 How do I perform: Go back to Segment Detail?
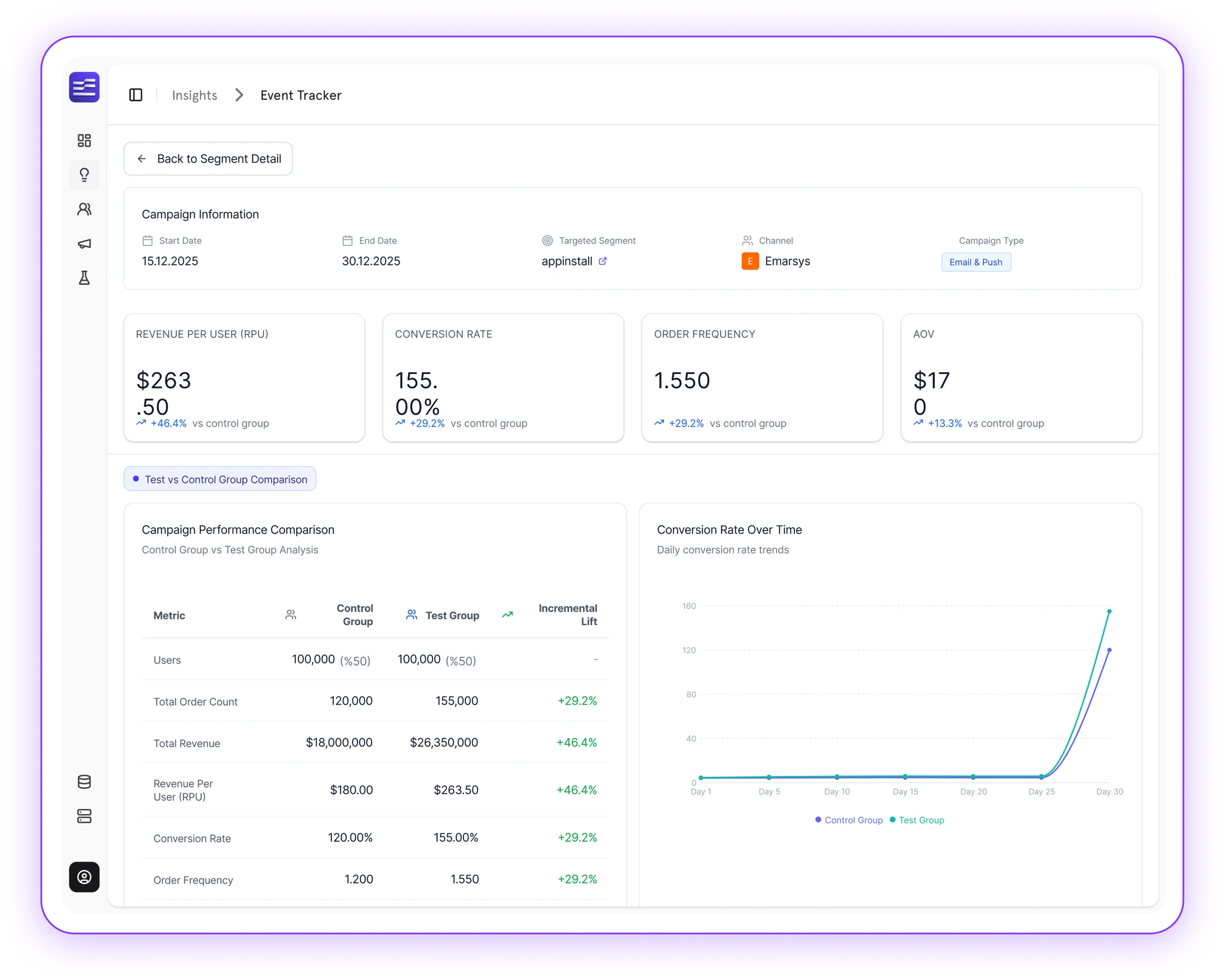pyautogui.click(x=208, y=159)
